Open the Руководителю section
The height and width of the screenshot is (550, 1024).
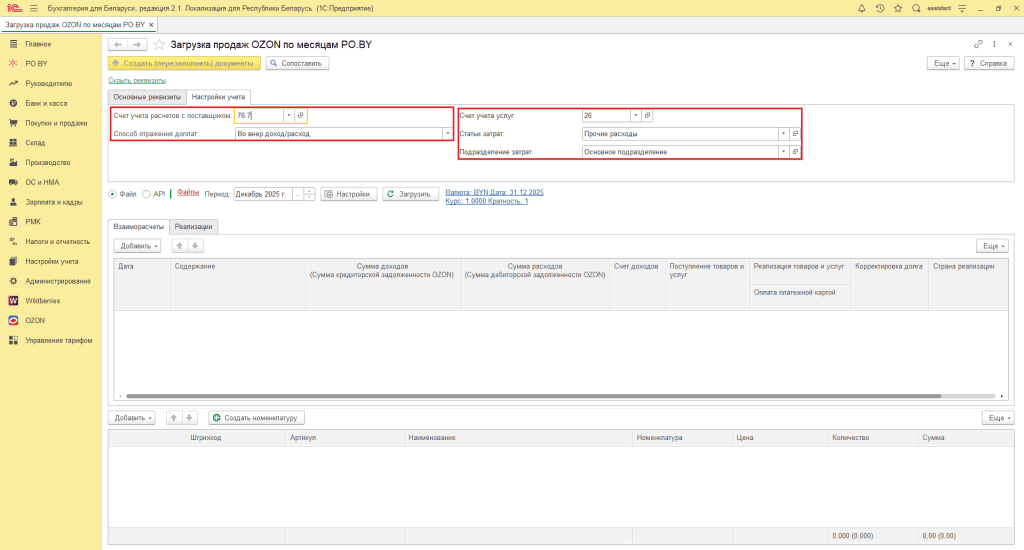48,84
